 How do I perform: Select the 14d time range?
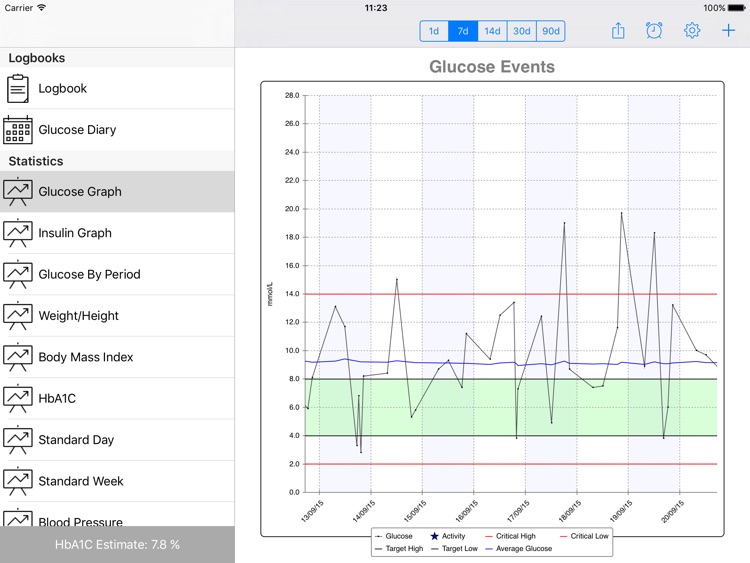(x=492, y=31)
